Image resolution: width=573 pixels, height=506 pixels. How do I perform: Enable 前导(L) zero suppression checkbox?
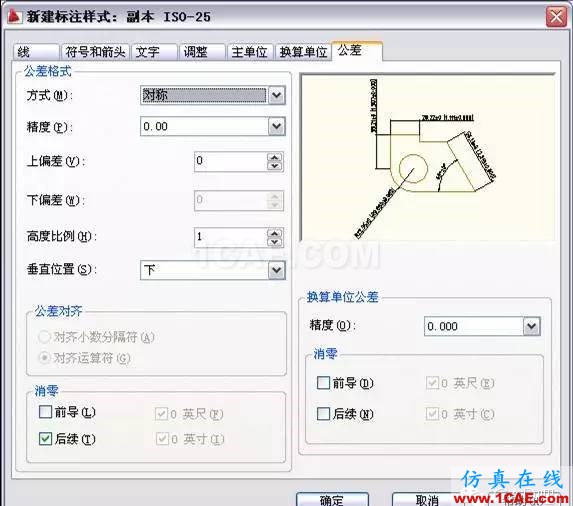[45, 412]
